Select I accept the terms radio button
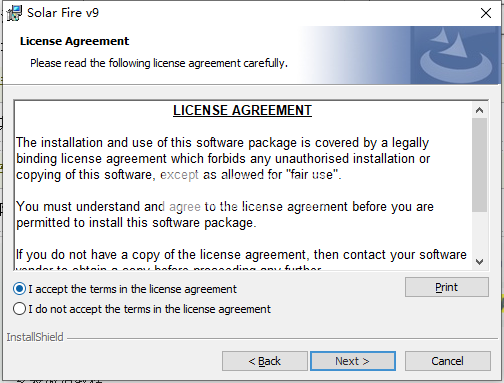Screen dimensions: 504x383 19,289
